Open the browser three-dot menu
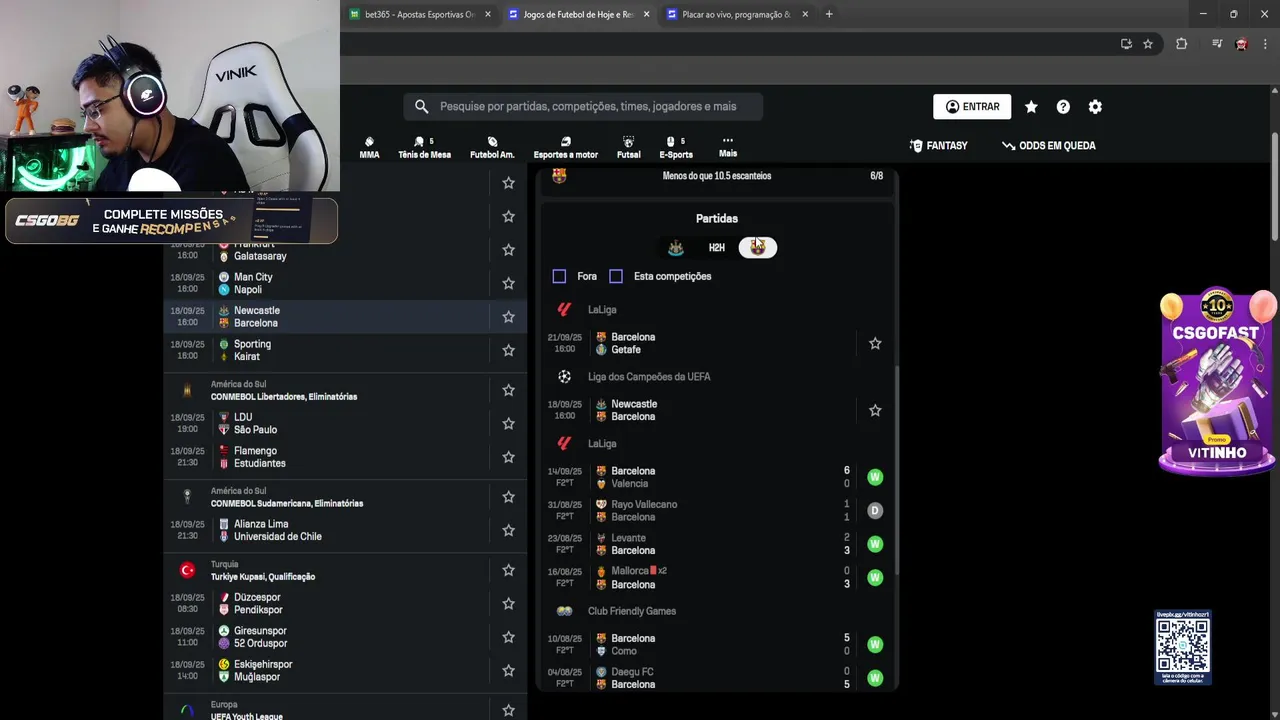This screenshot has width=1280, height=720. tap(1265, 44)
